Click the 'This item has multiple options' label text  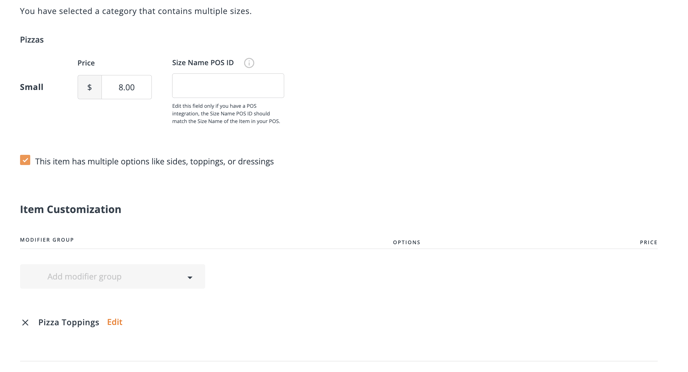click(154, 161)
